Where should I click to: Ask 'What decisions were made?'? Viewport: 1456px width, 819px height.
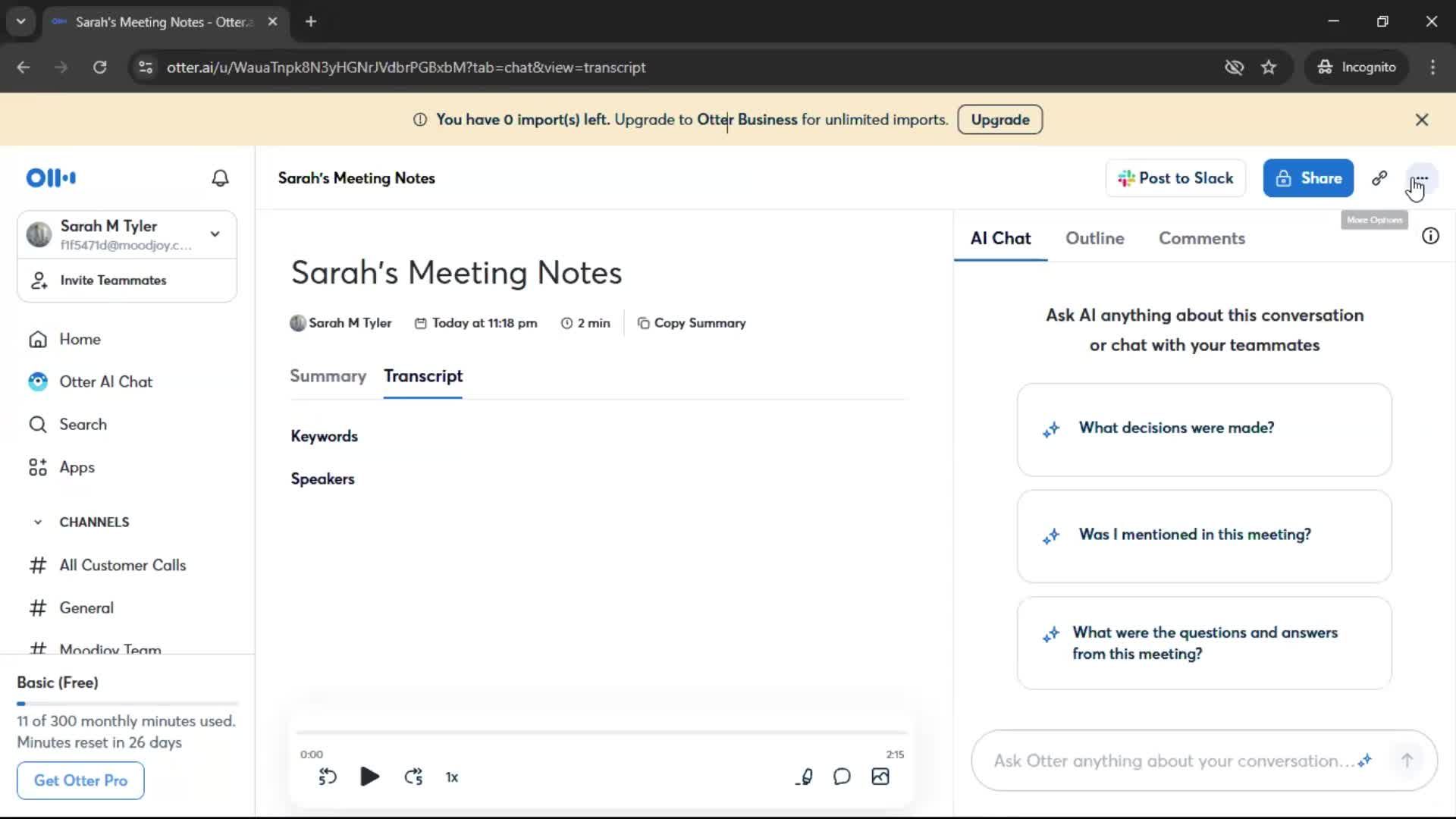click(1204, 430)
